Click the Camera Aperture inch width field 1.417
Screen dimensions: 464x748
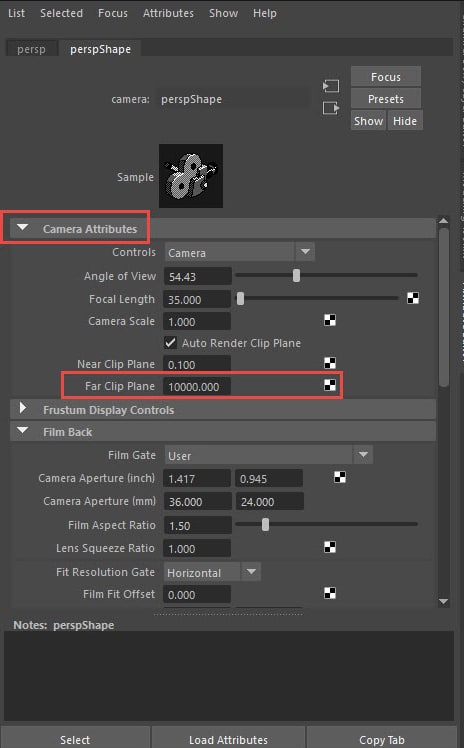coord(197,478)
